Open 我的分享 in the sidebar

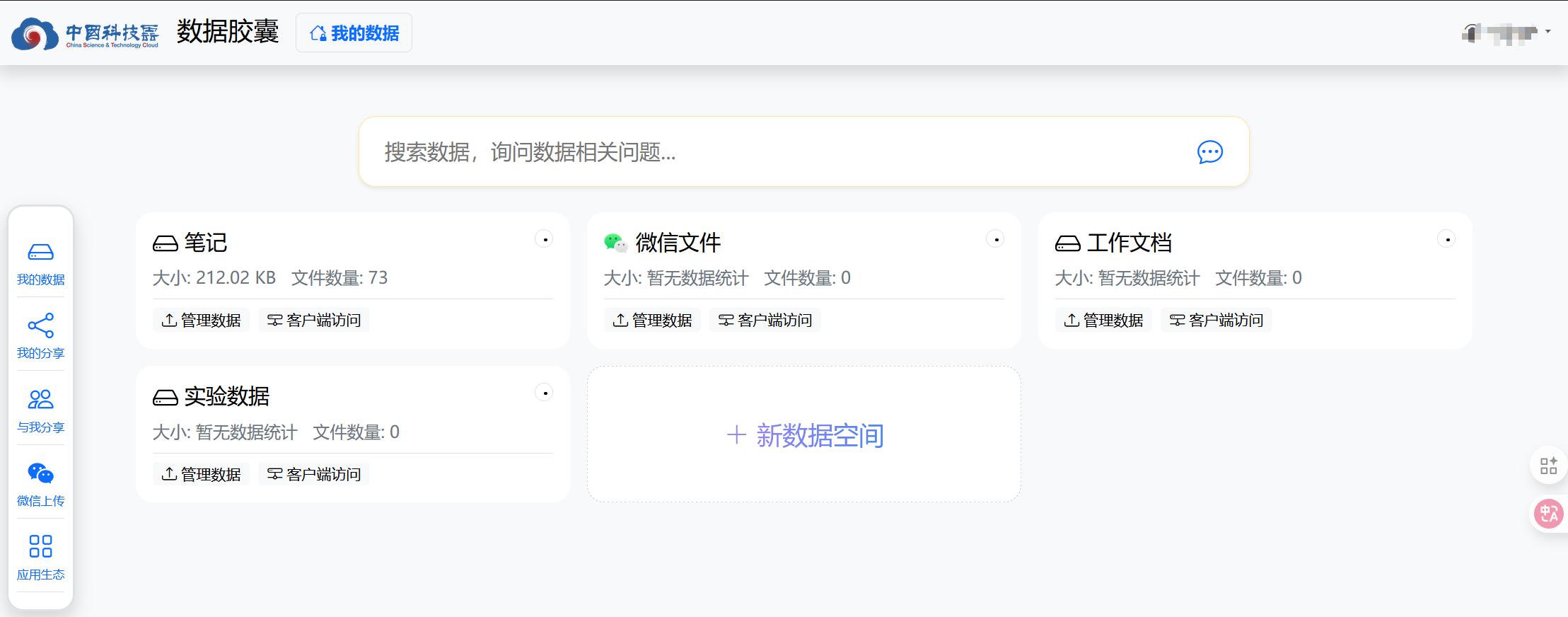(40, 337)
